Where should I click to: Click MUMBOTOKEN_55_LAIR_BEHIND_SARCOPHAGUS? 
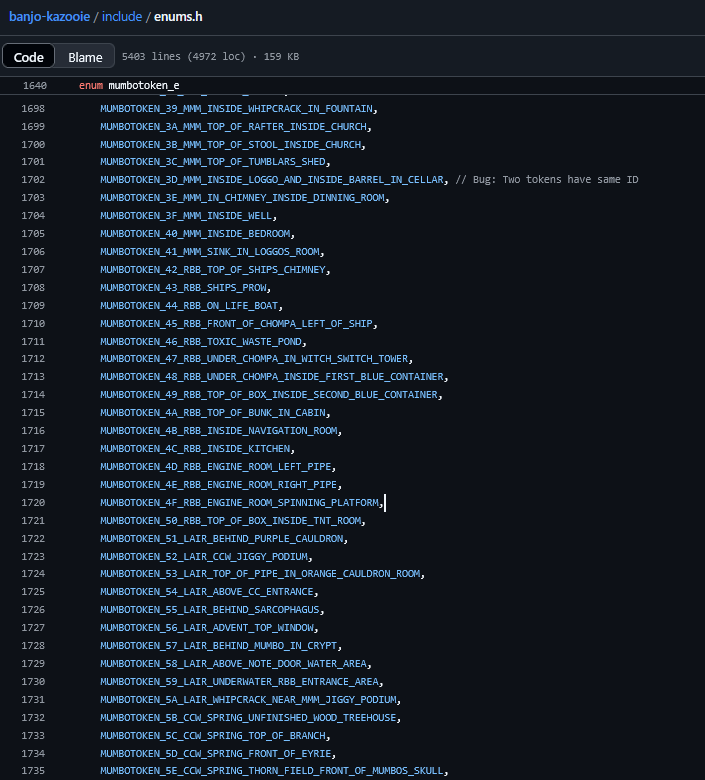(x=210, y=610)
